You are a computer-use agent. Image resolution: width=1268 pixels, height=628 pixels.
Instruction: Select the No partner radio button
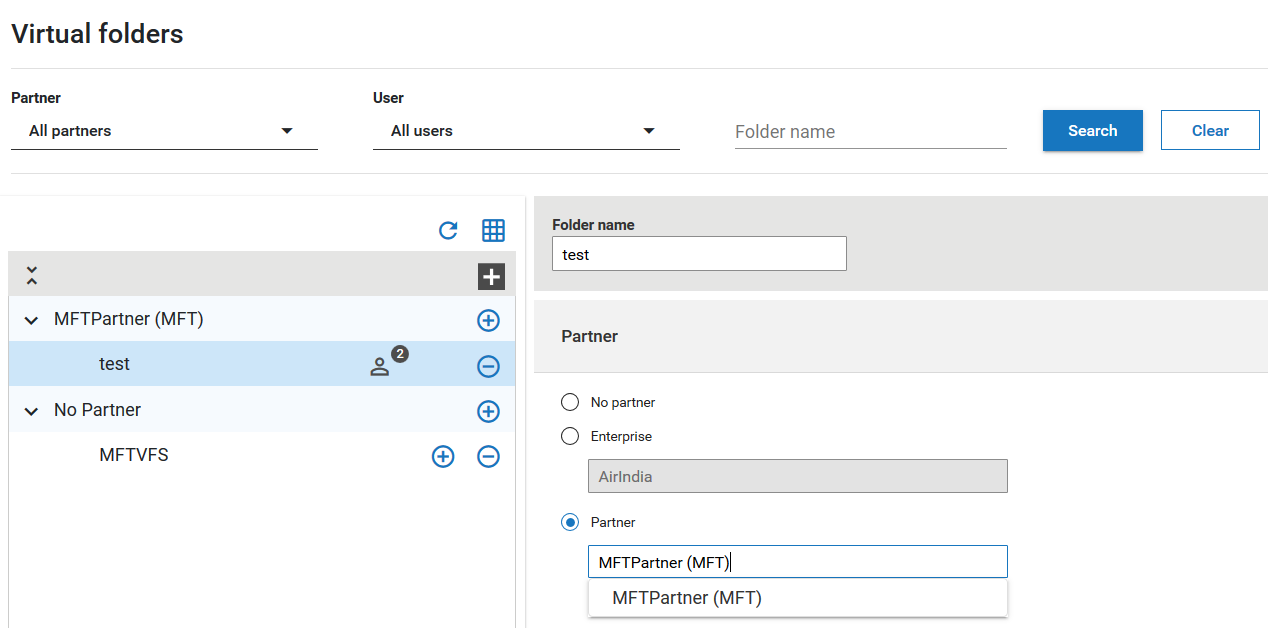[x=570, y=402]
